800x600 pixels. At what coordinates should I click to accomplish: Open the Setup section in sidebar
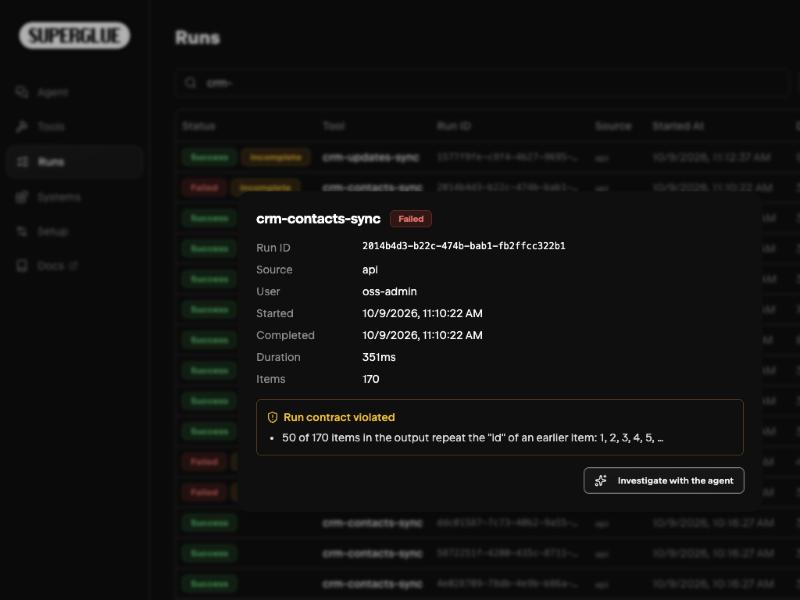pyautogui.click(x=74, y=232)
